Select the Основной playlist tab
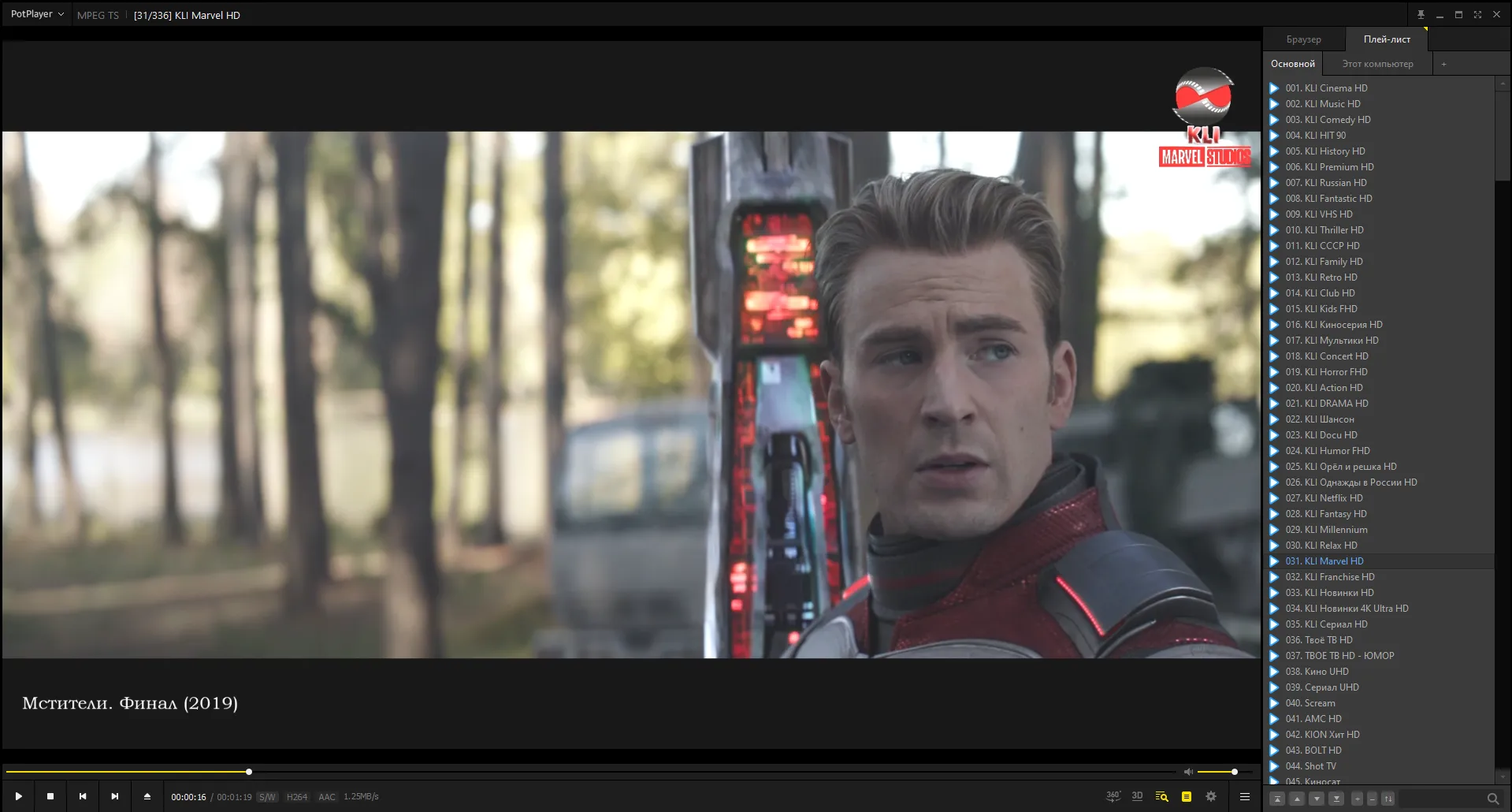This screenshot has width=1512, height=812. coord(1292,64)
